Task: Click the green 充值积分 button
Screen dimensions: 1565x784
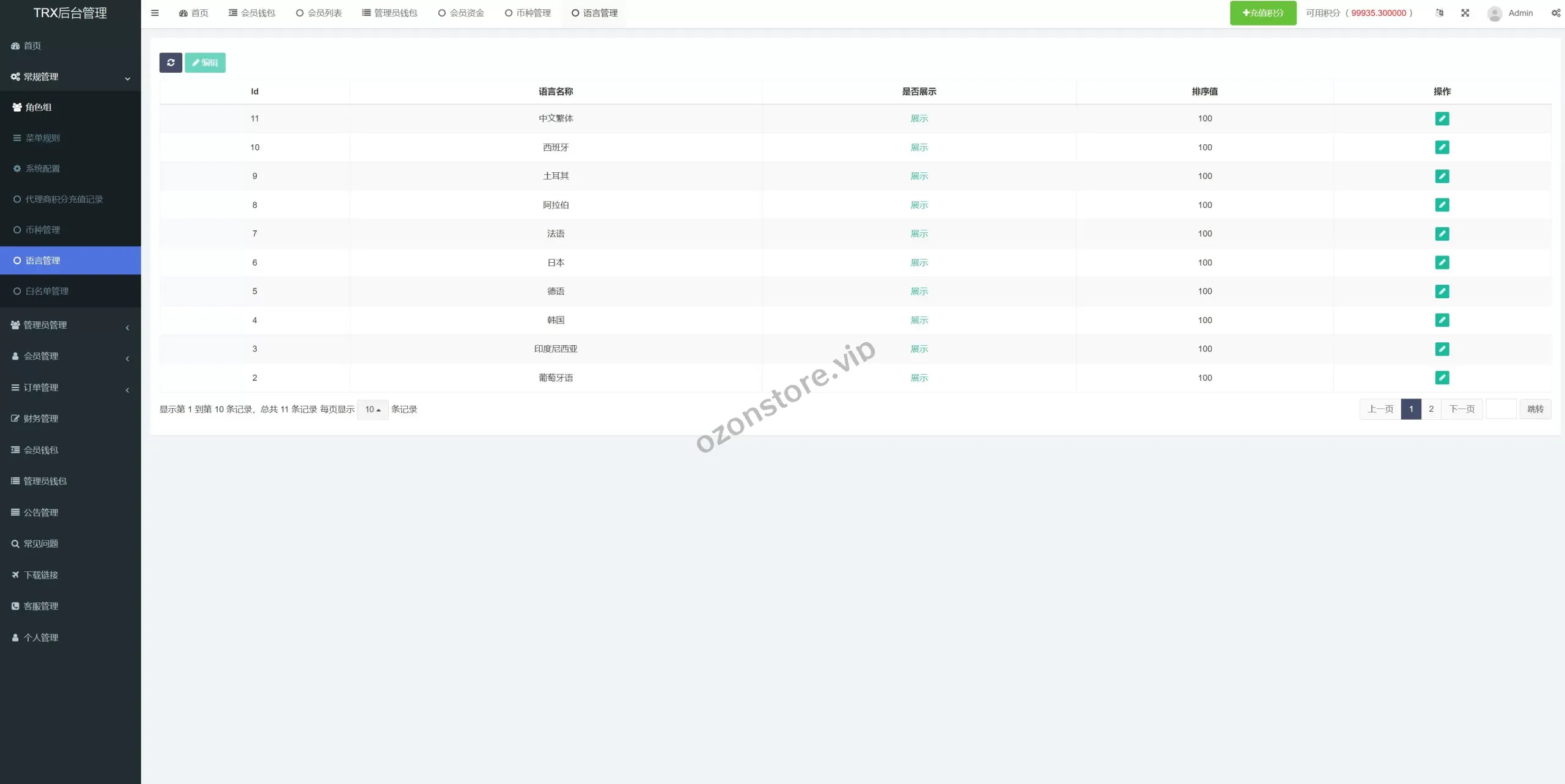Action: (1263, 13)
